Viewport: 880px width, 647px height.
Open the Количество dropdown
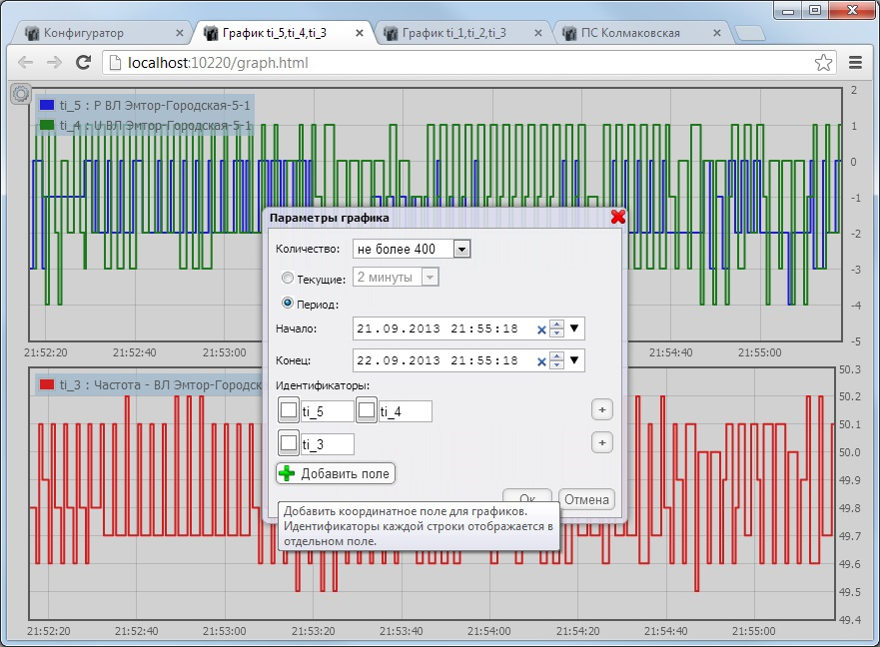pos(461,249)
